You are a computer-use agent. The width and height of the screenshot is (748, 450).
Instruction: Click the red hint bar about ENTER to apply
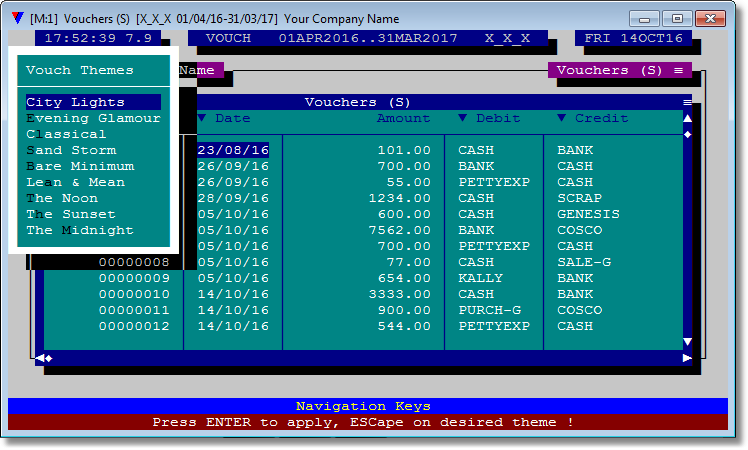(368, 422)
